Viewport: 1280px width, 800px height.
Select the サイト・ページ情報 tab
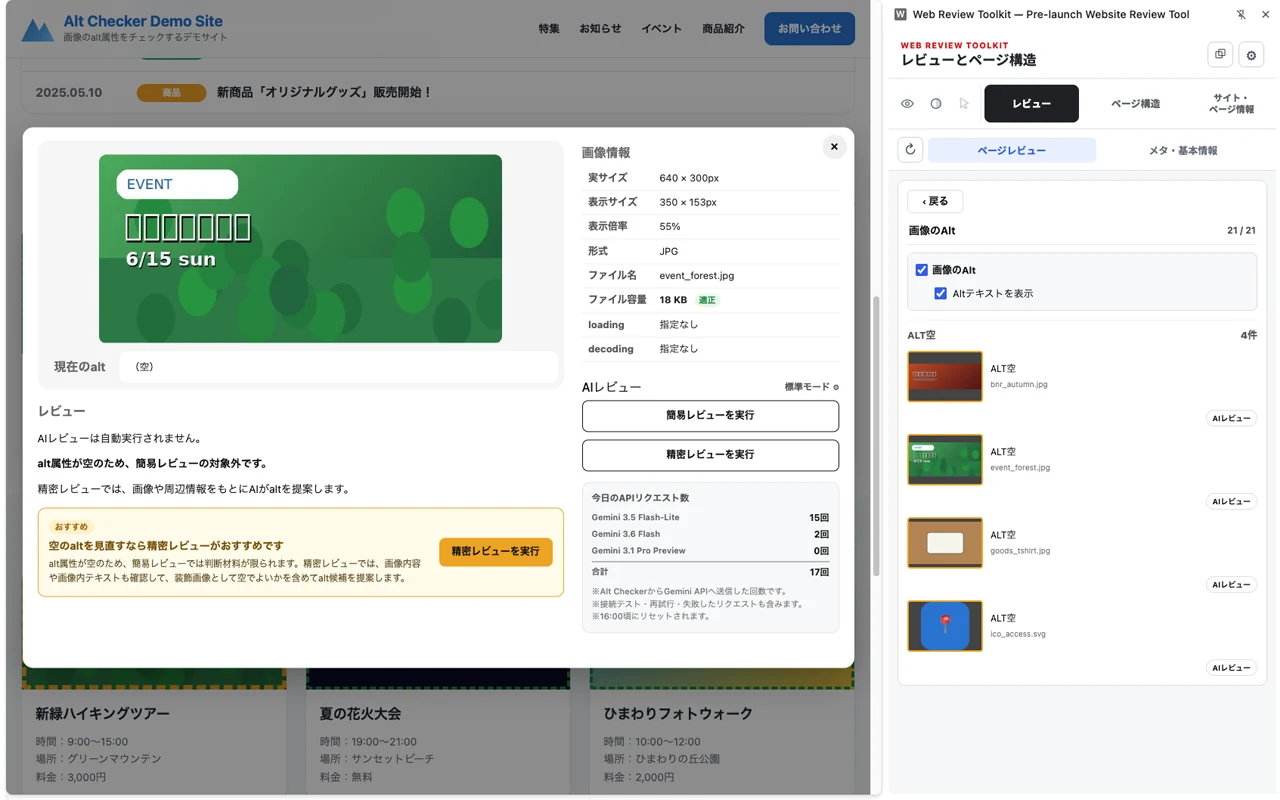click(1231, 104)
